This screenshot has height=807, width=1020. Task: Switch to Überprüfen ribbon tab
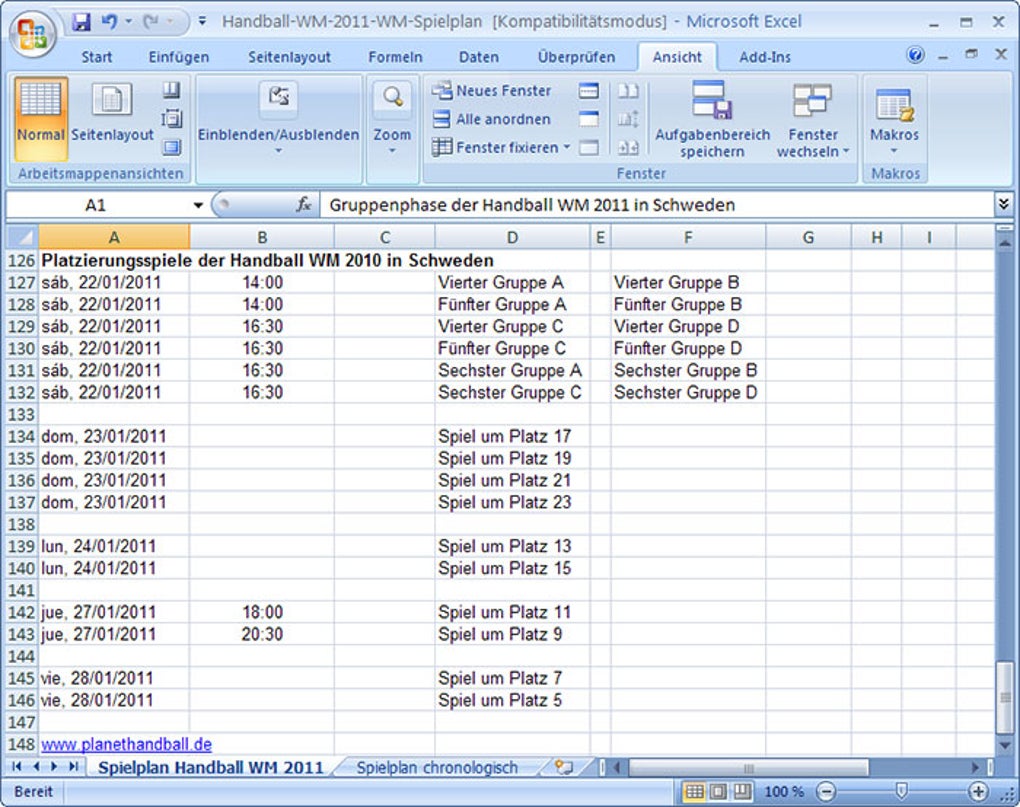pos(576,57)
